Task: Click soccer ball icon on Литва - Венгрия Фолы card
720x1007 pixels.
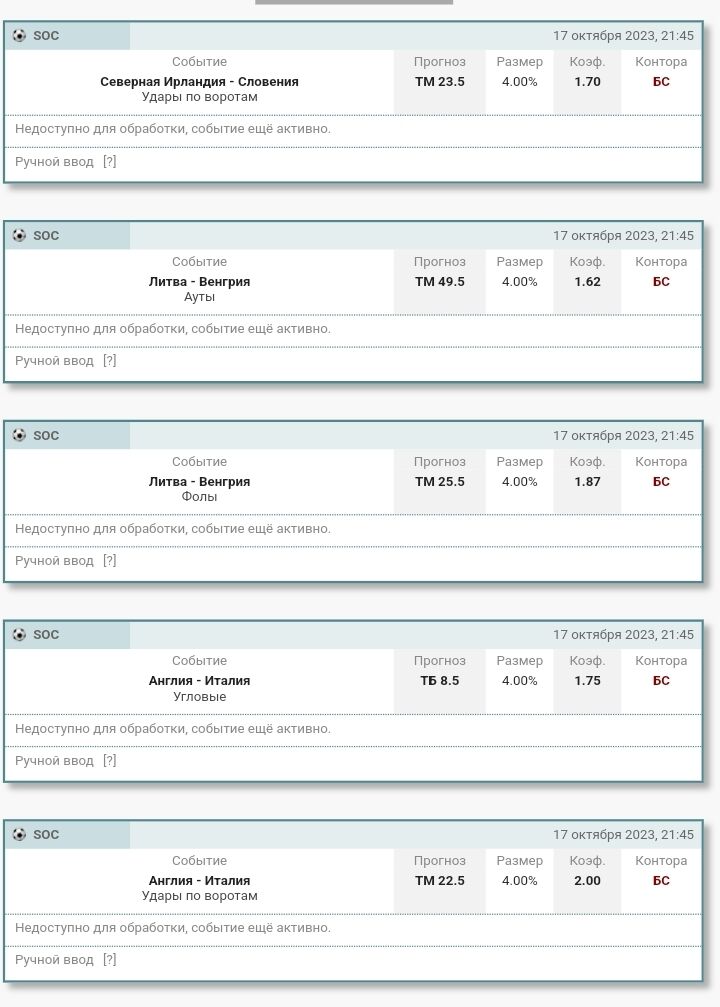Action: click(19, 436)
